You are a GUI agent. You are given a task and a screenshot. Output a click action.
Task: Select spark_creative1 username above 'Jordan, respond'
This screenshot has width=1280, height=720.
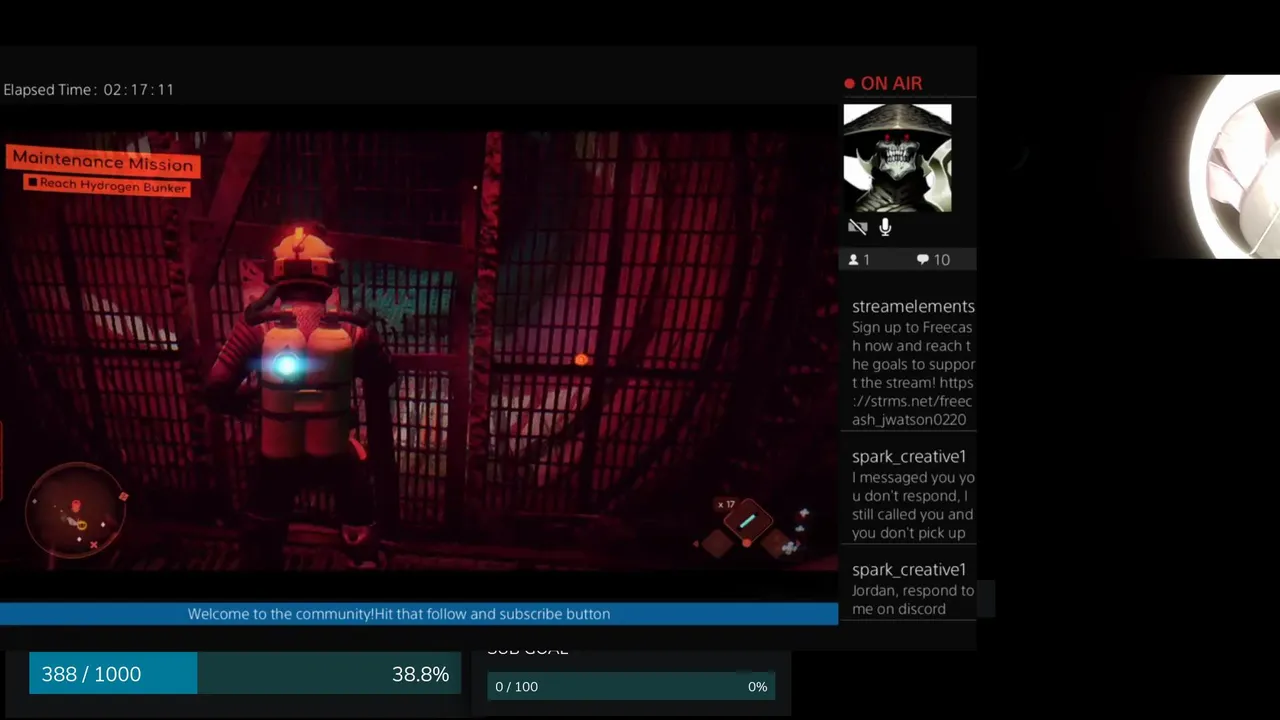[909, 570]
